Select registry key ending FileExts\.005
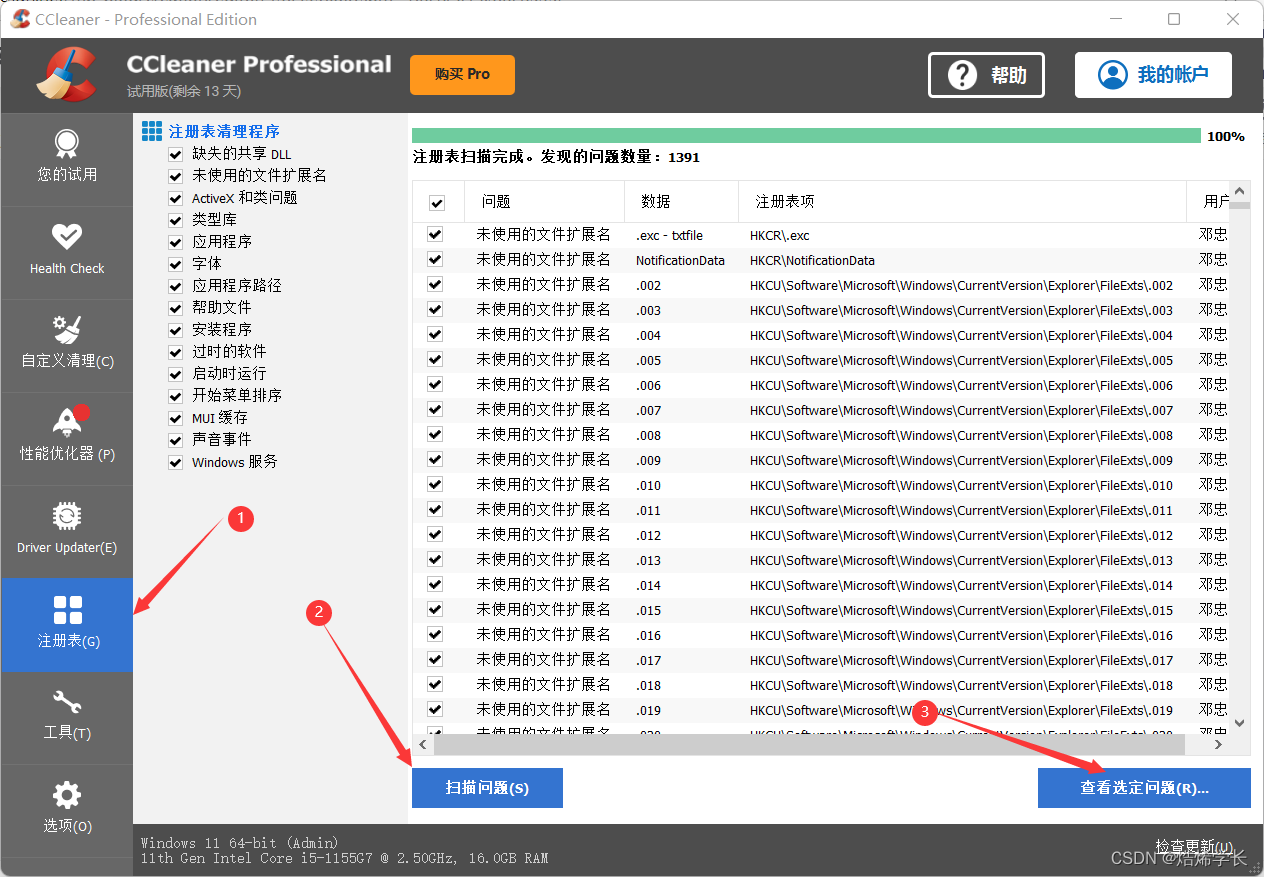This screenshot has height=877, width=1264. [x=961, y=360]
